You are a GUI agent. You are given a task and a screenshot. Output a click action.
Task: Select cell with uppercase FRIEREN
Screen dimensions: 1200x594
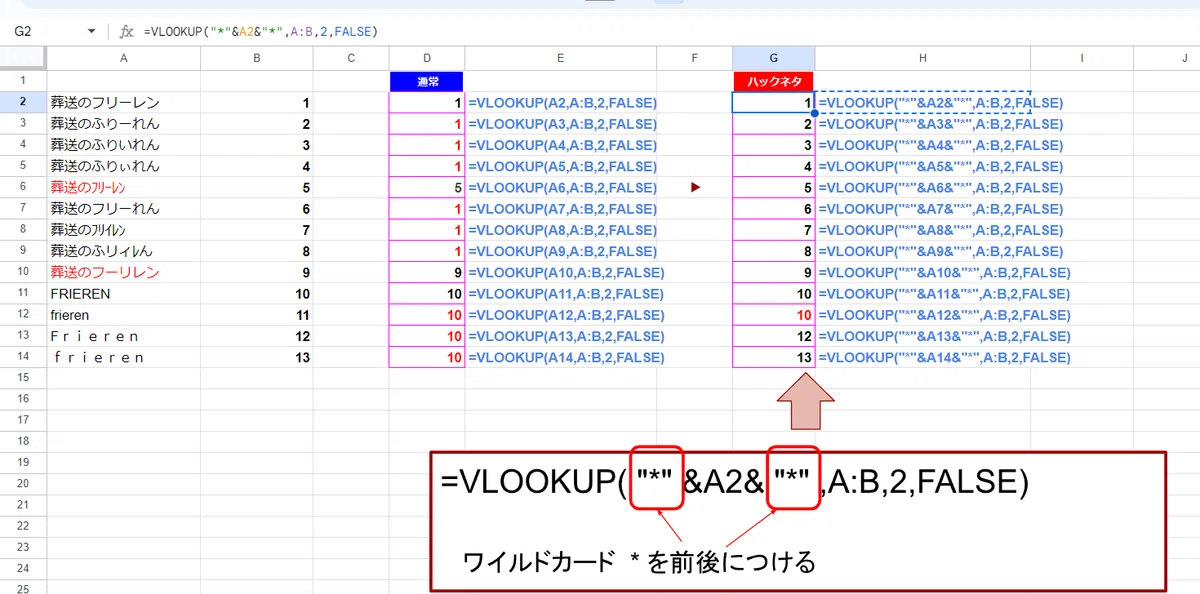123,294
